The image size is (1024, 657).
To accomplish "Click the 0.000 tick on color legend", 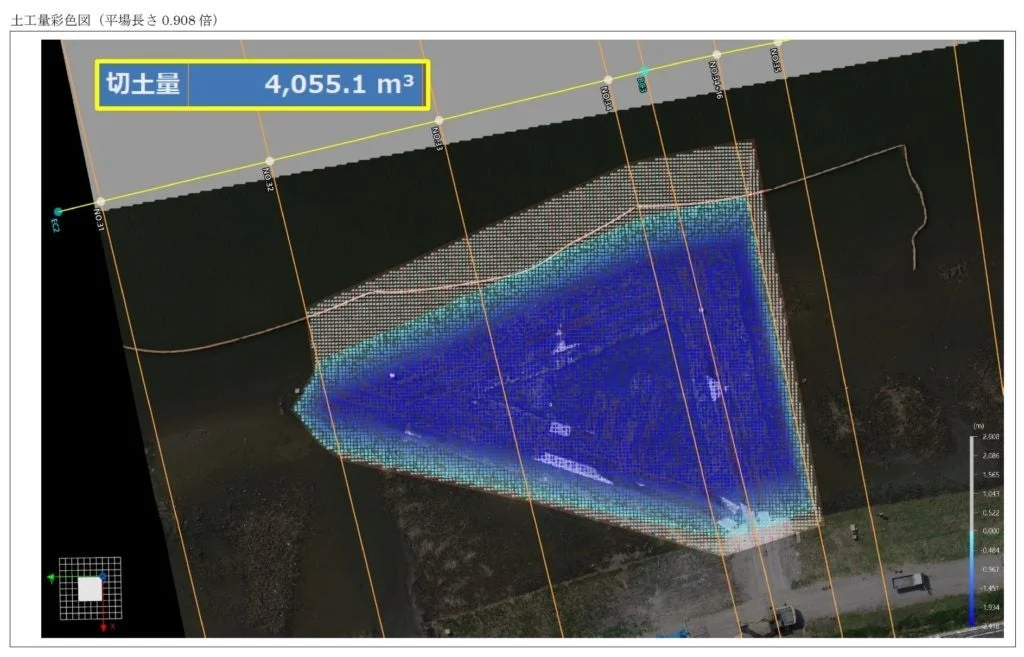I will [990, 531].
